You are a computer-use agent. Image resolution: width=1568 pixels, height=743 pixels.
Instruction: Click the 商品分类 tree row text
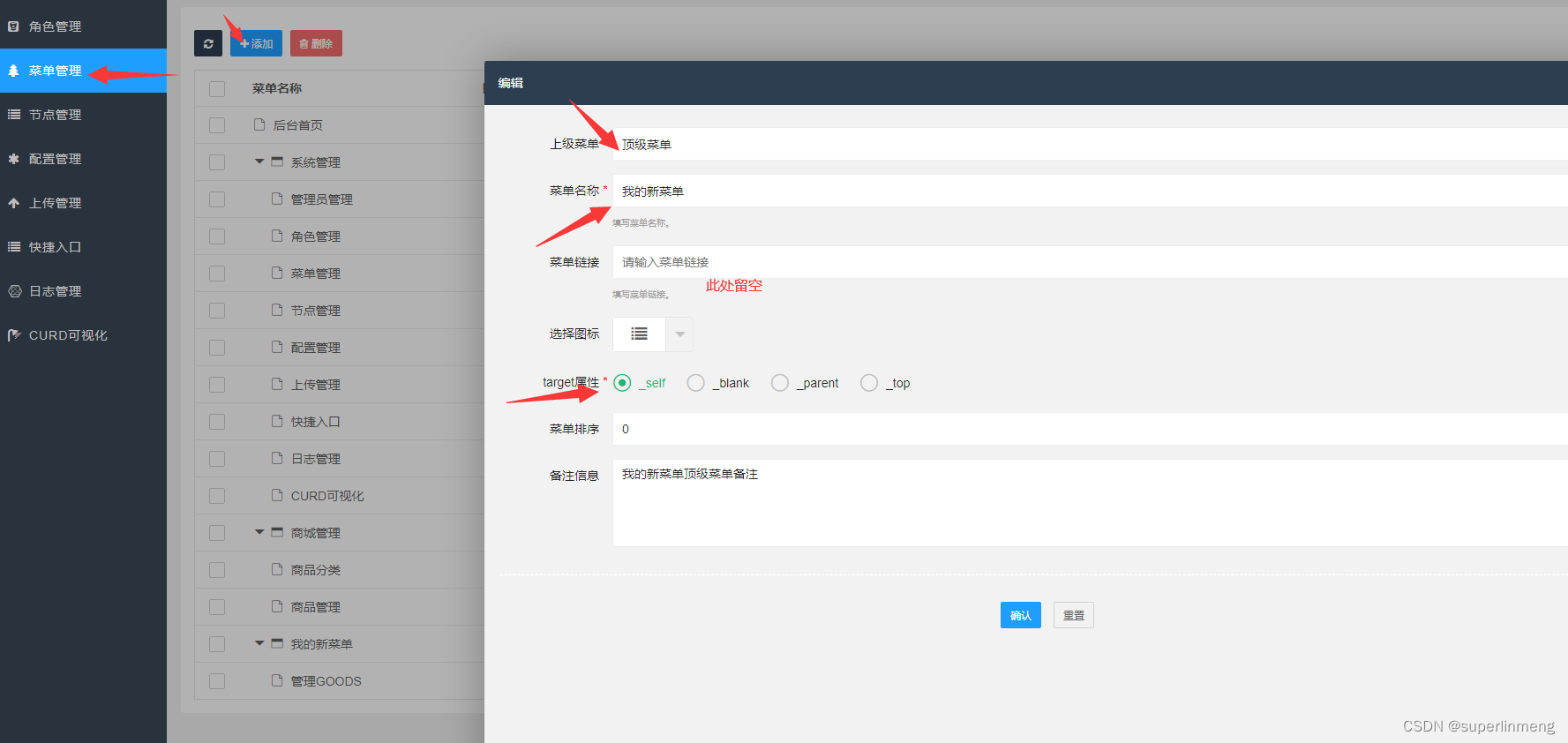(316, 570)
